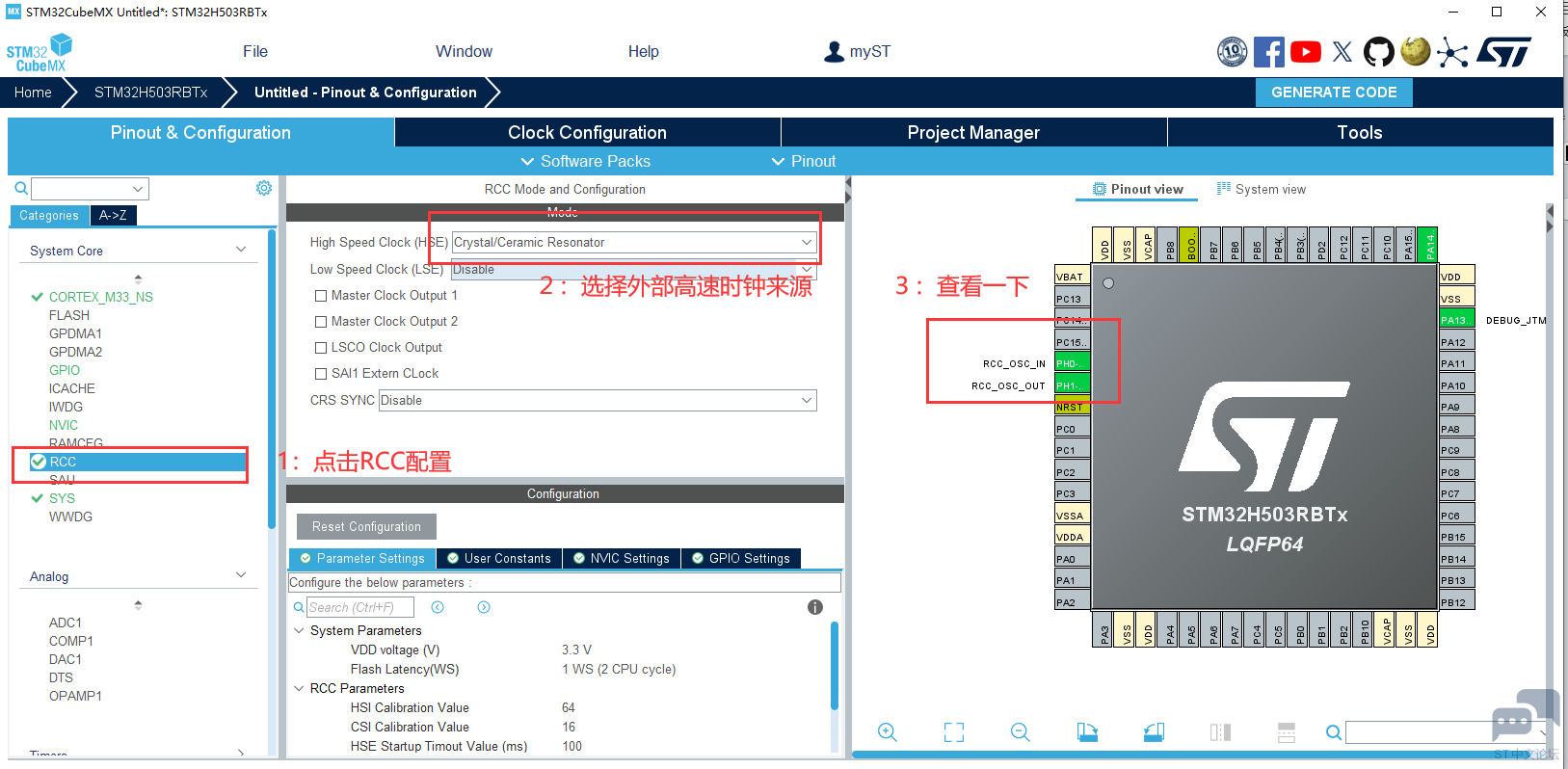Rotate the chip clockwise
Image resolution: width=1568 pixels, height=769 pixels.
(x=1087, y=732)
